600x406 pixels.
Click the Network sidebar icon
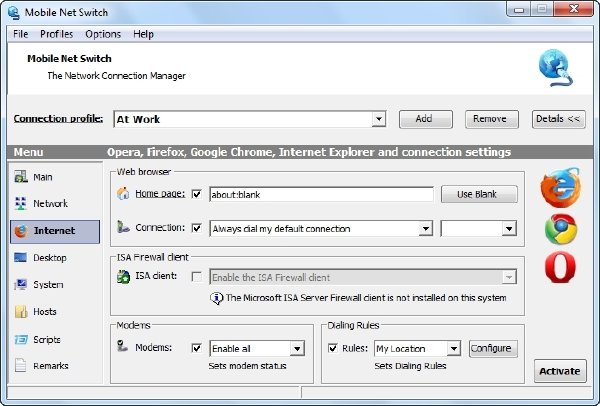[21, 204]
